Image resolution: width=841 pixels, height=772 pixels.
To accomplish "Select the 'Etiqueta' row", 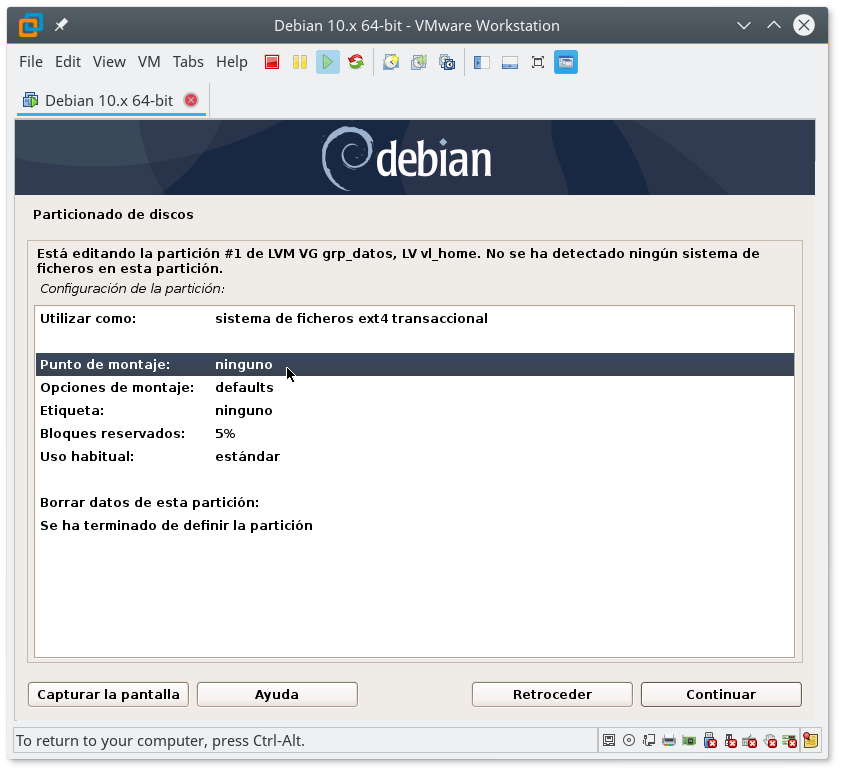I will point(415,411).
